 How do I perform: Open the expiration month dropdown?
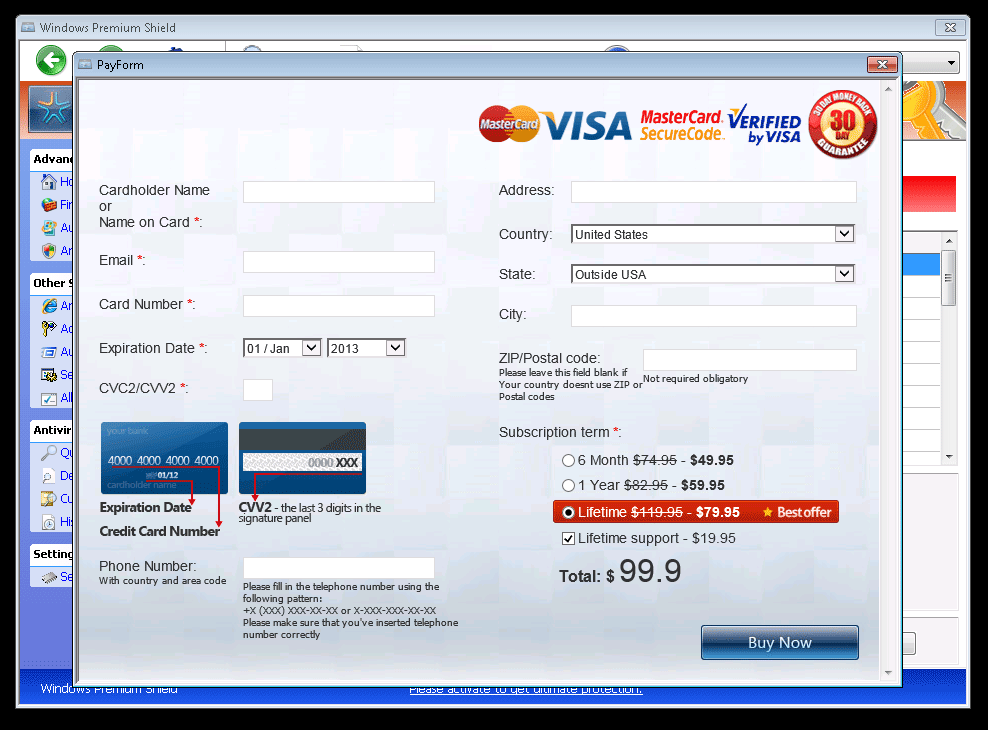coord(310,348)
